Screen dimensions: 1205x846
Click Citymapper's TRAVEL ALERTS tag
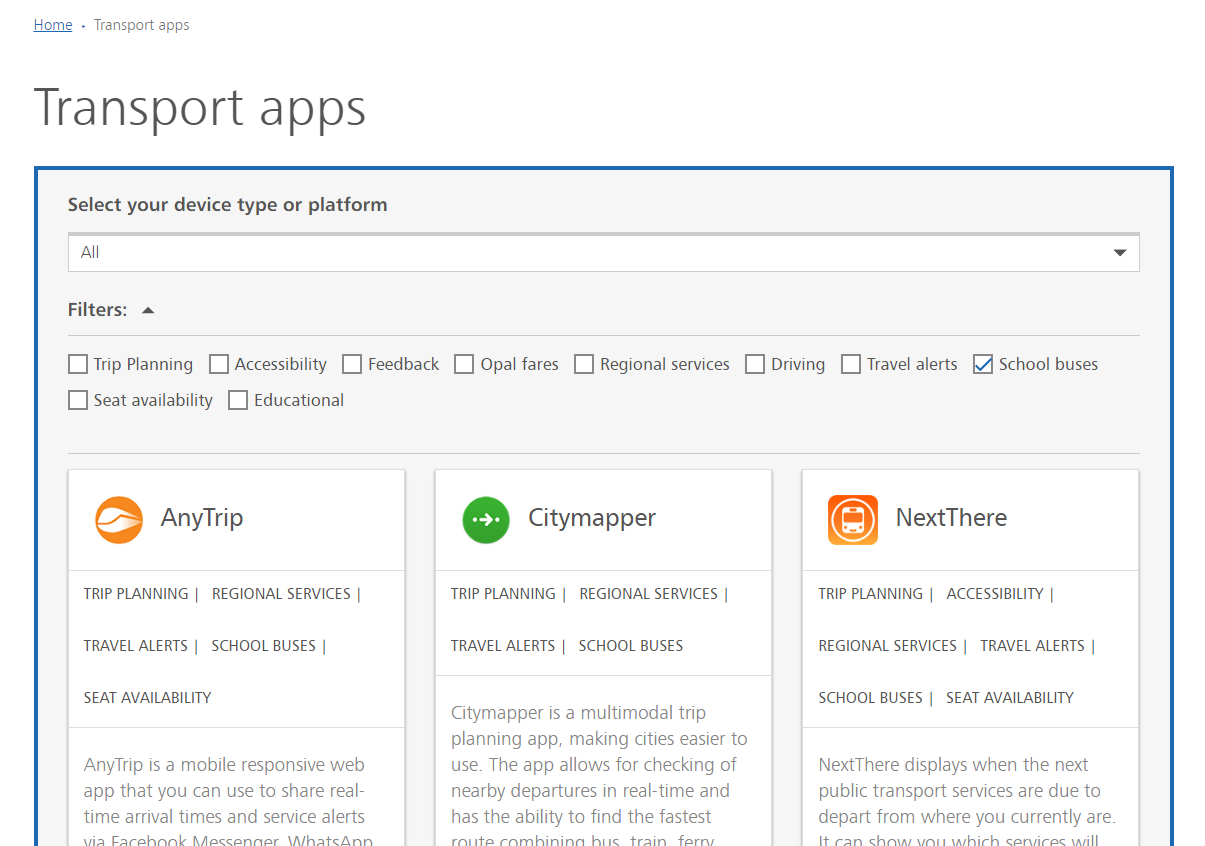coord(503,646)
